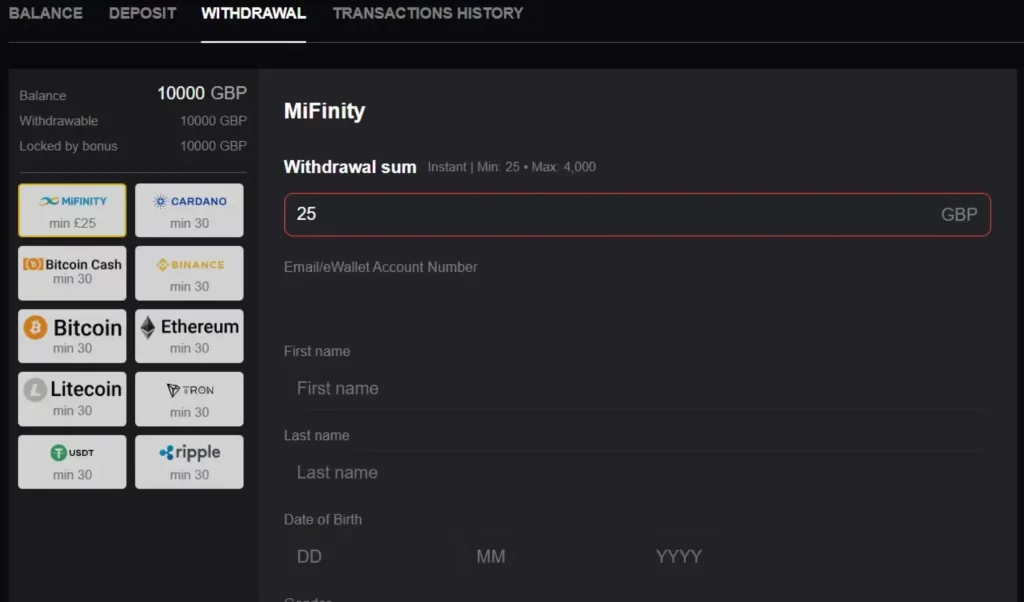
Task: Click the MM month of birth field
Action: coord(549,556)
